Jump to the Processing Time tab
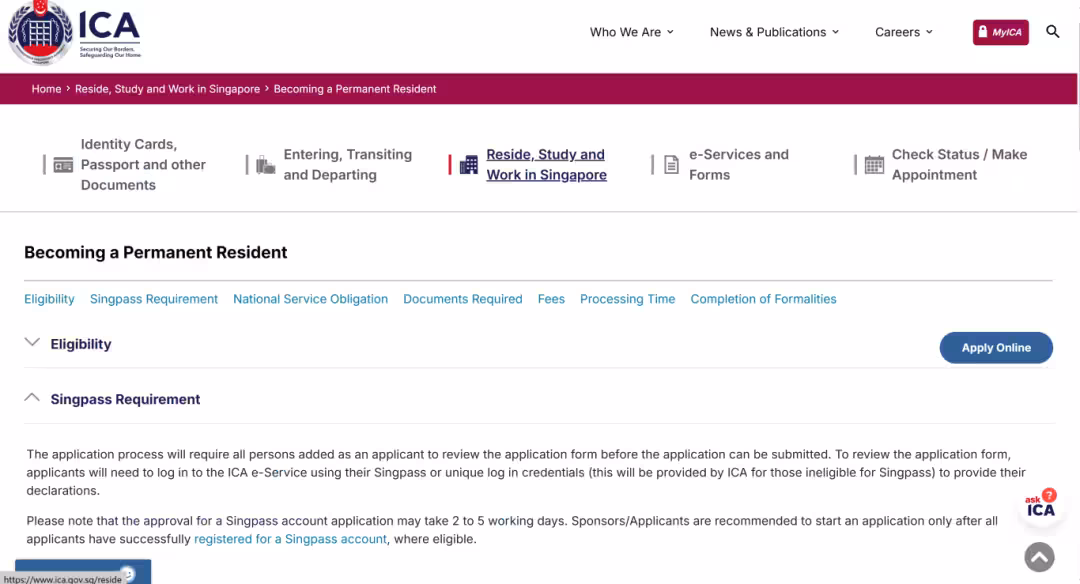 (x=627, y=299)
